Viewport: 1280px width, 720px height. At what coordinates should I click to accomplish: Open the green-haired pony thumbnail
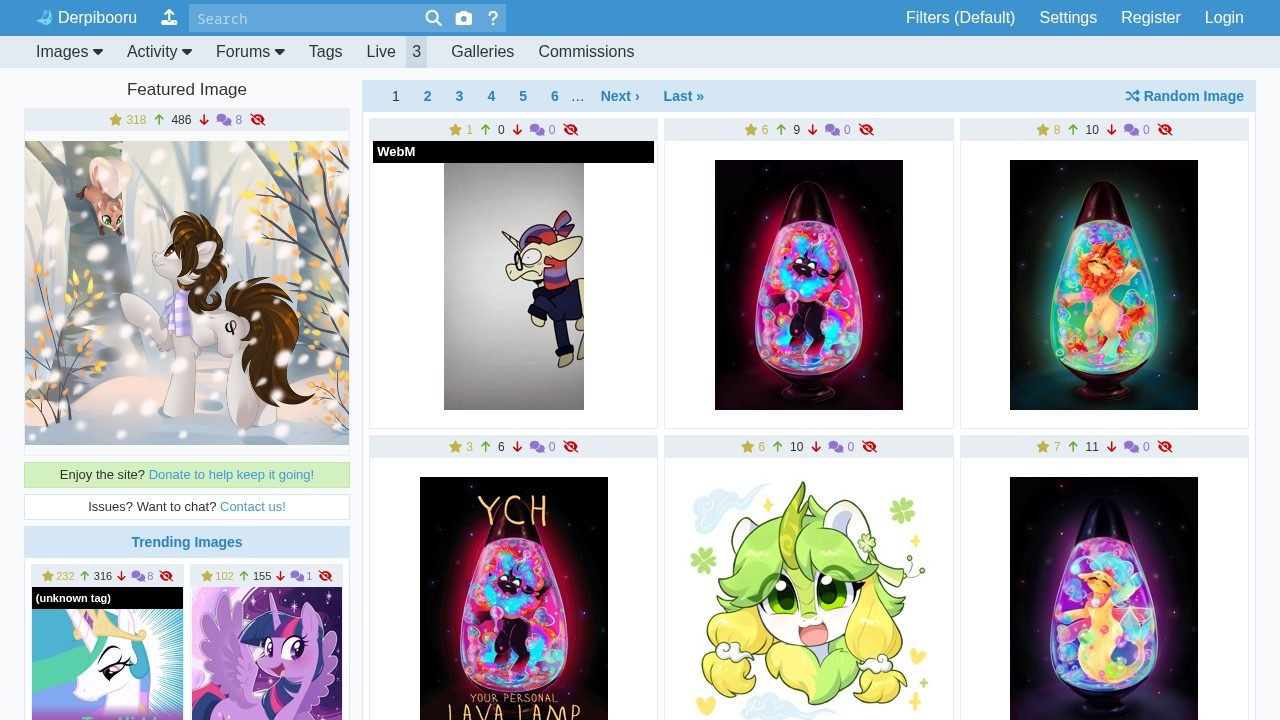point(809,598)
